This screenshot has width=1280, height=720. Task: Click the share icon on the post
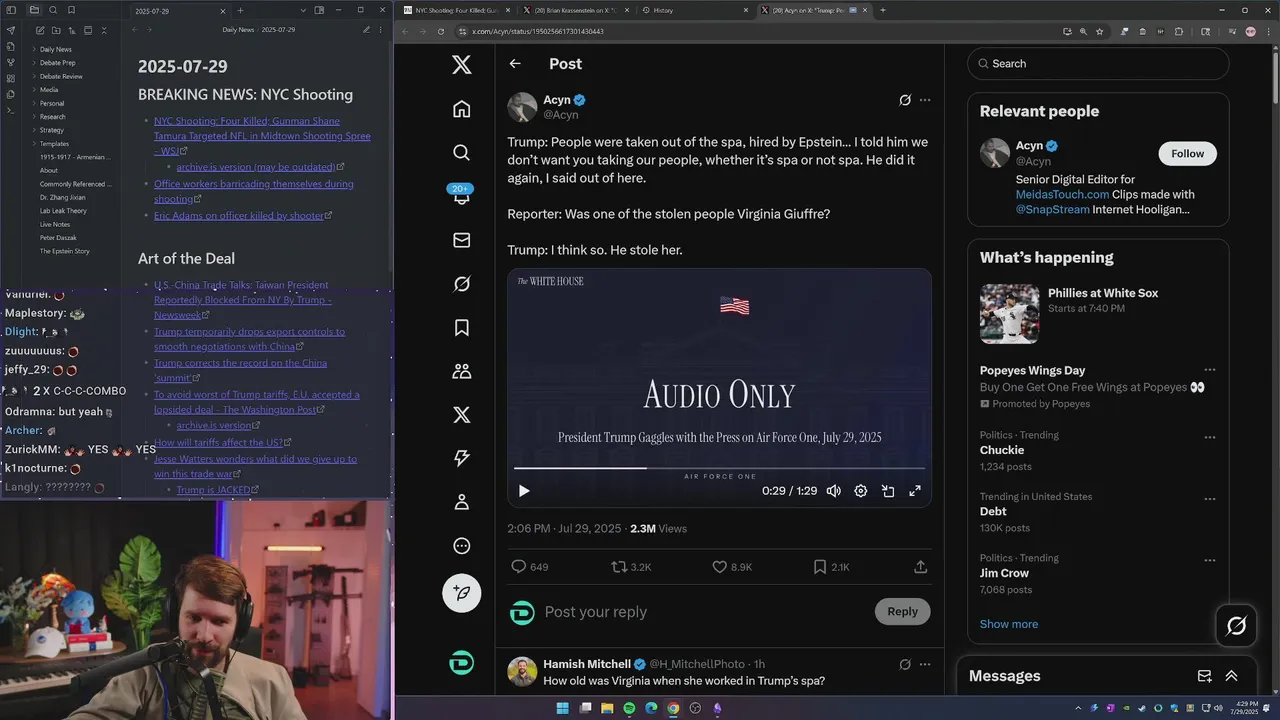(920, 567)
